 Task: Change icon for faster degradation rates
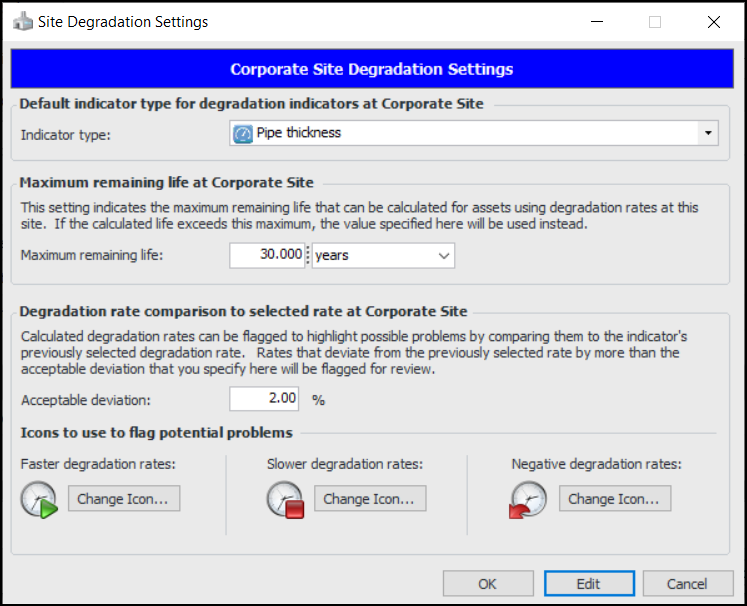[x=124, y=498]
